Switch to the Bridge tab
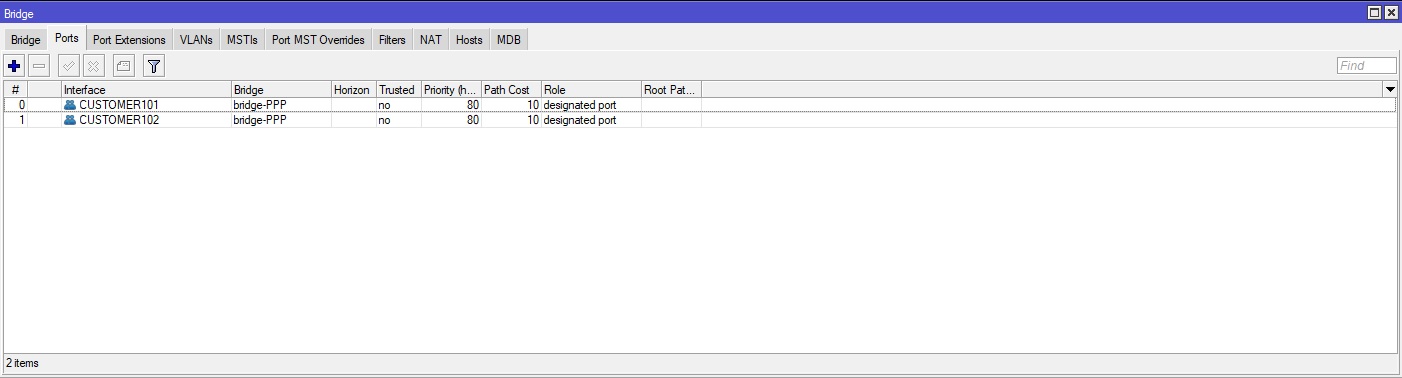The height and width of the screenshot is (378, 1402). tap(26, 40)
